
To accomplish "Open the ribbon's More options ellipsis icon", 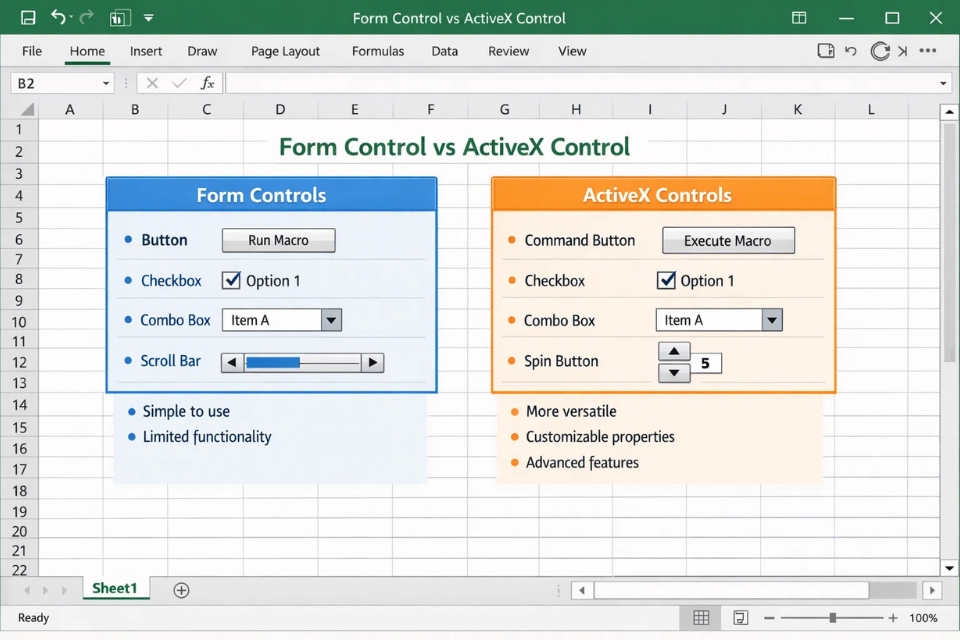I will pyautogui.click(x=927, y=51).
